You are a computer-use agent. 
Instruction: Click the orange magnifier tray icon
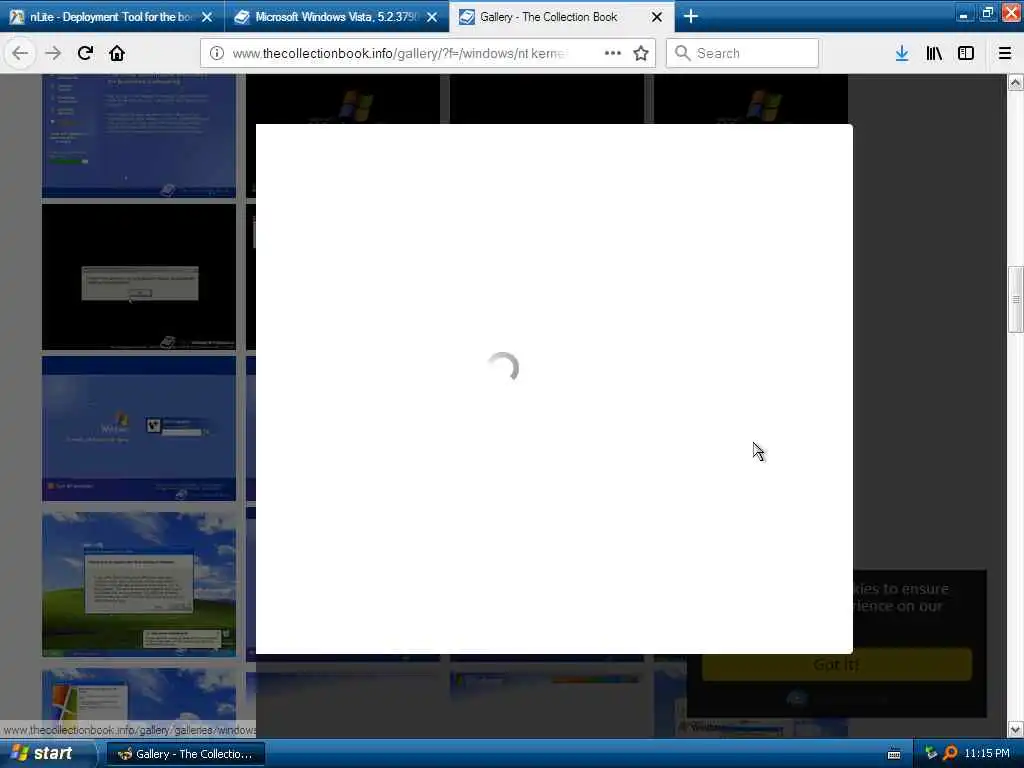[x=950, y=754]
